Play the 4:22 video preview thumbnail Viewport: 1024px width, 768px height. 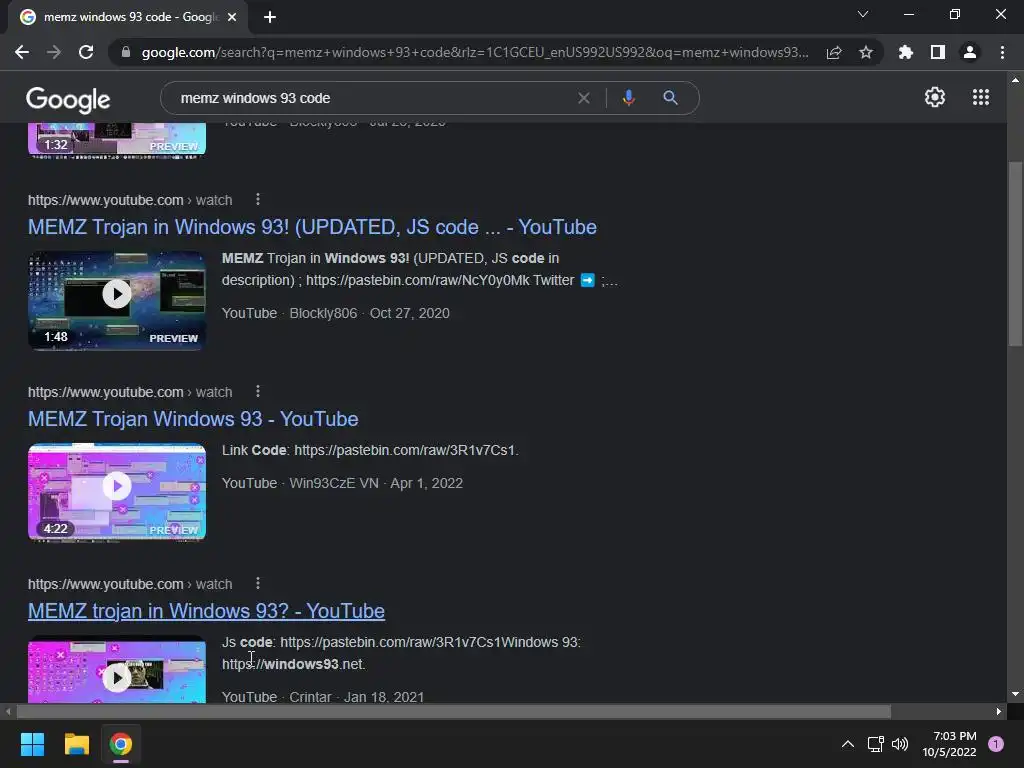coord(117,492)
